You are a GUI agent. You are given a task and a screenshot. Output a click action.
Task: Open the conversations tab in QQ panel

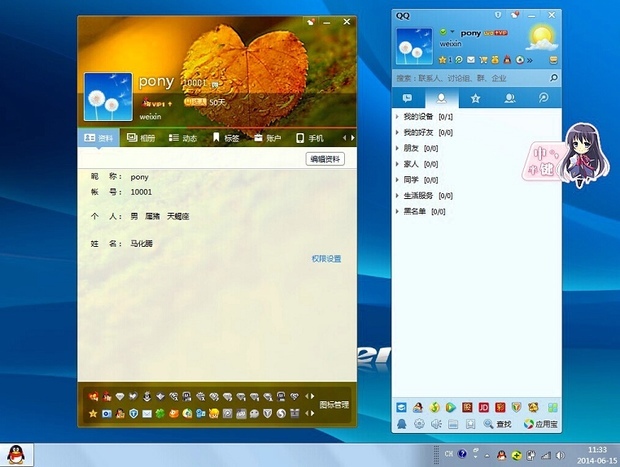407,98
